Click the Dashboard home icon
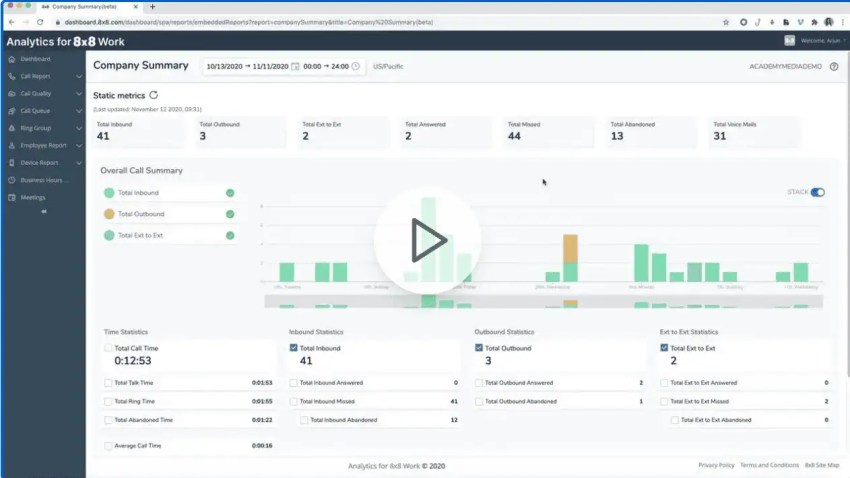This screenshot has height=478, width=850. 12,59
